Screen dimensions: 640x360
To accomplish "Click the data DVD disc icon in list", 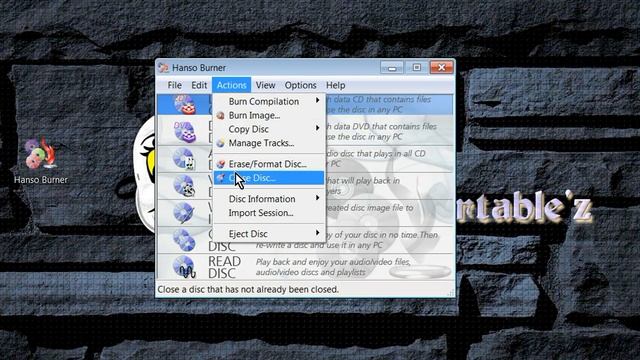I will point(185,132).
